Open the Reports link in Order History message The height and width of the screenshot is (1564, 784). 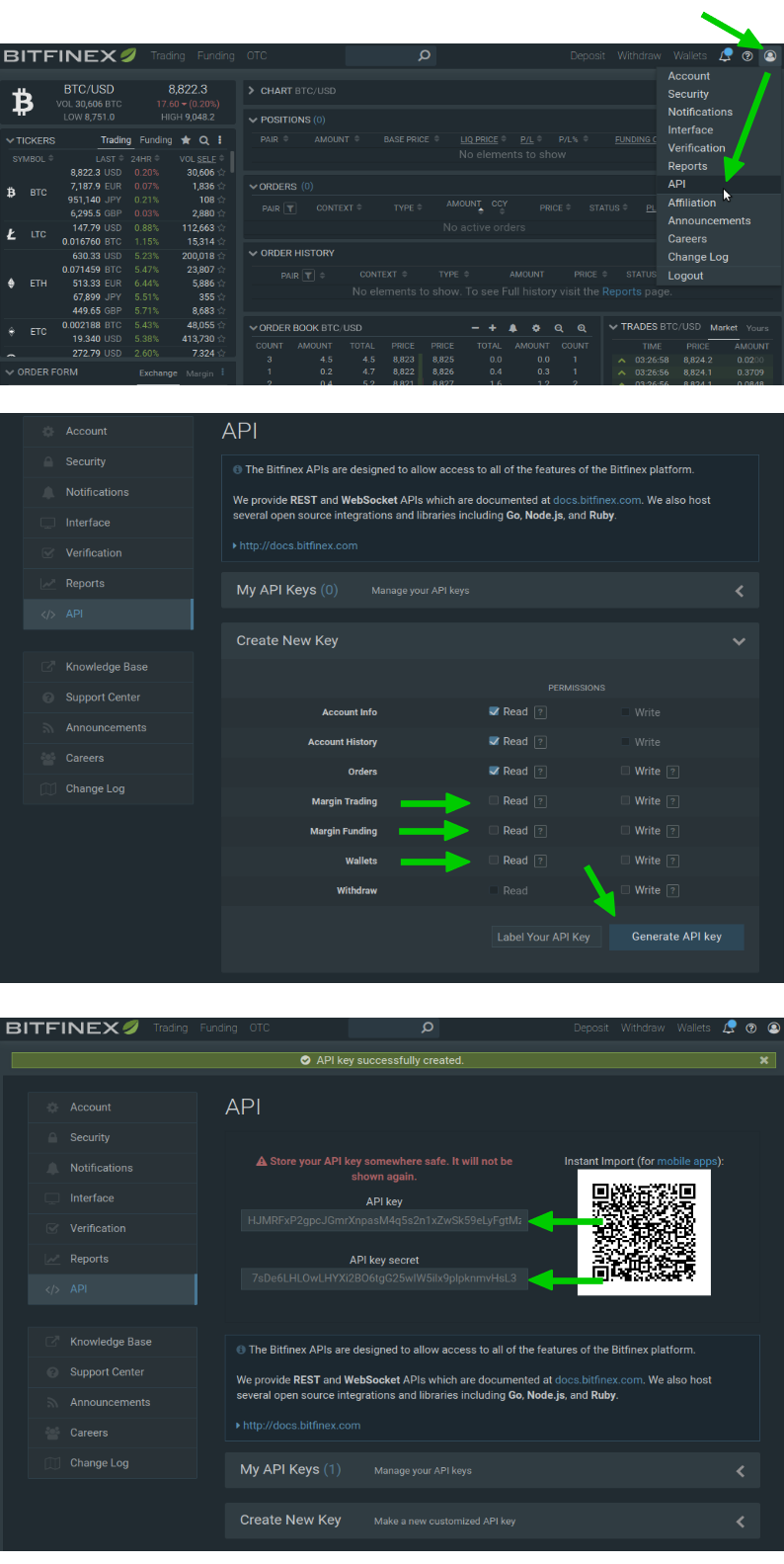coord(621,291)
